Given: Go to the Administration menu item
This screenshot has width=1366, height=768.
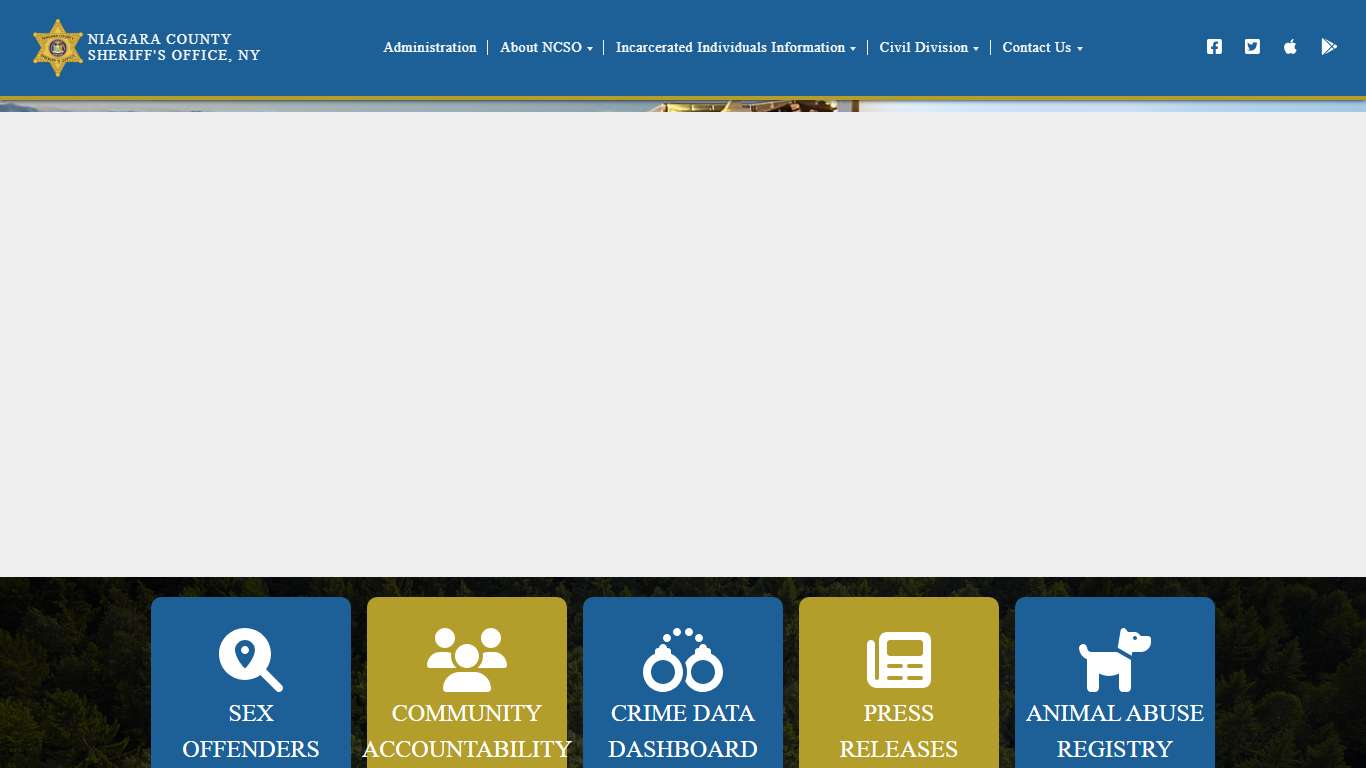Looking at the screenshot, I should (430, 48).
